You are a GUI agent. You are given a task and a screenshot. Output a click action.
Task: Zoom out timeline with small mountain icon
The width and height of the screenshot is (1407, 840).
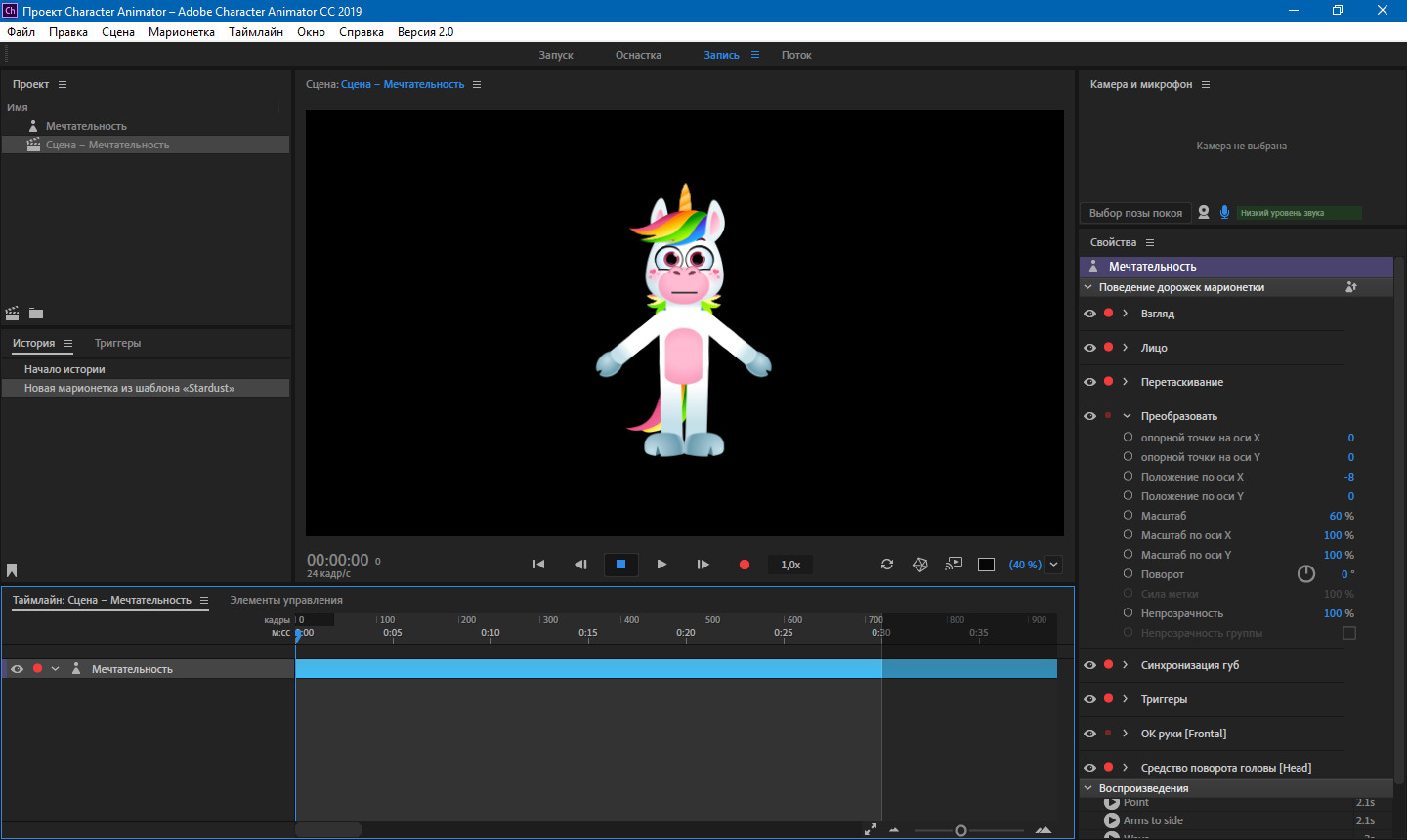click(x=894, y=830)
